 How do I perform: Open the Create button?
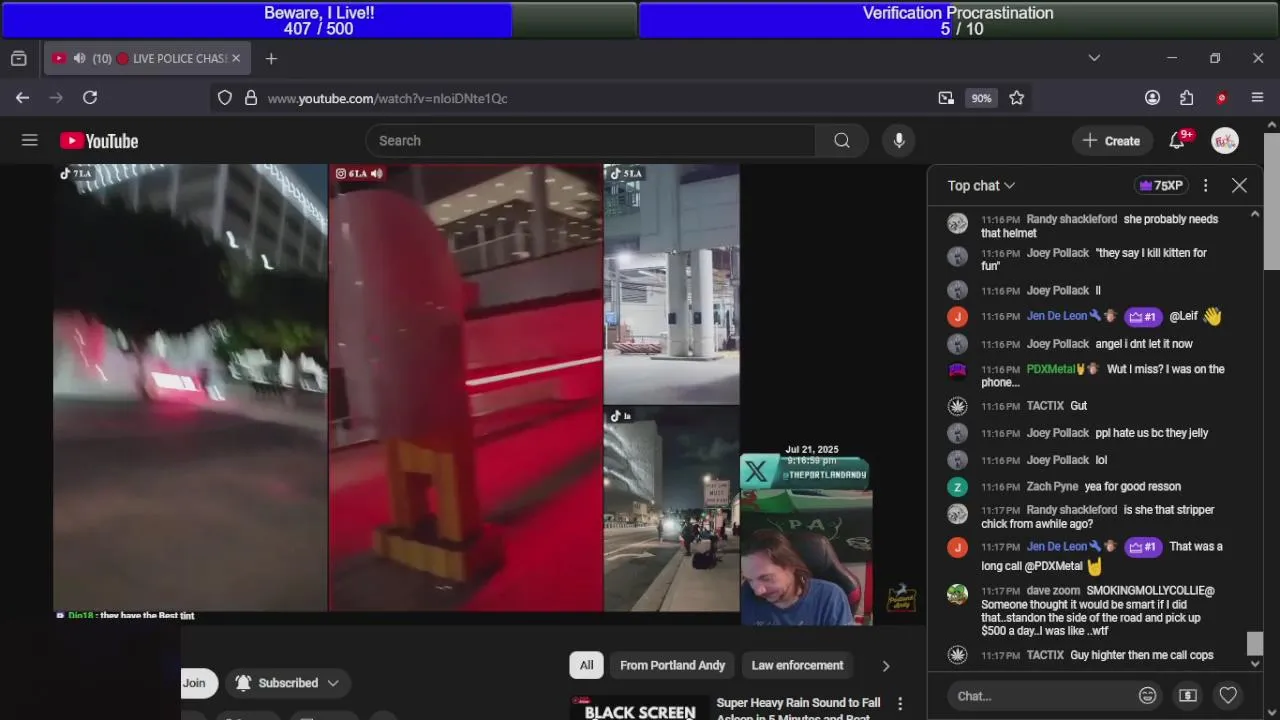[1111, 141]
